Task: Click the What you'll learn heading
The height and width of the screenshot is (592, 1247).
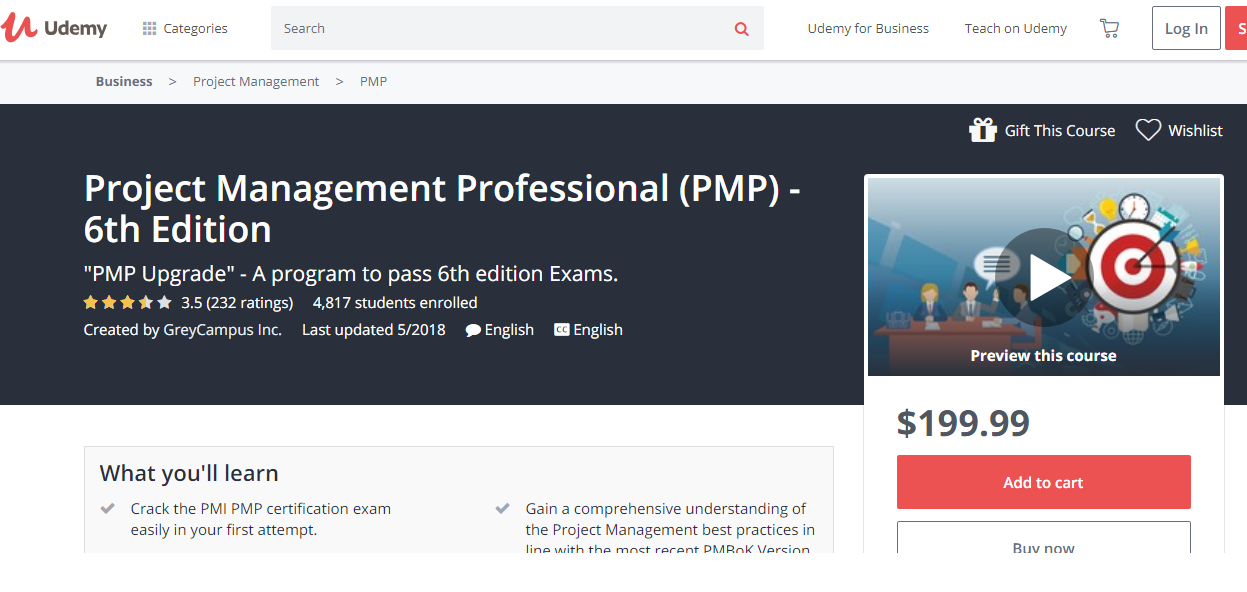Action: [x=189, y=473]
